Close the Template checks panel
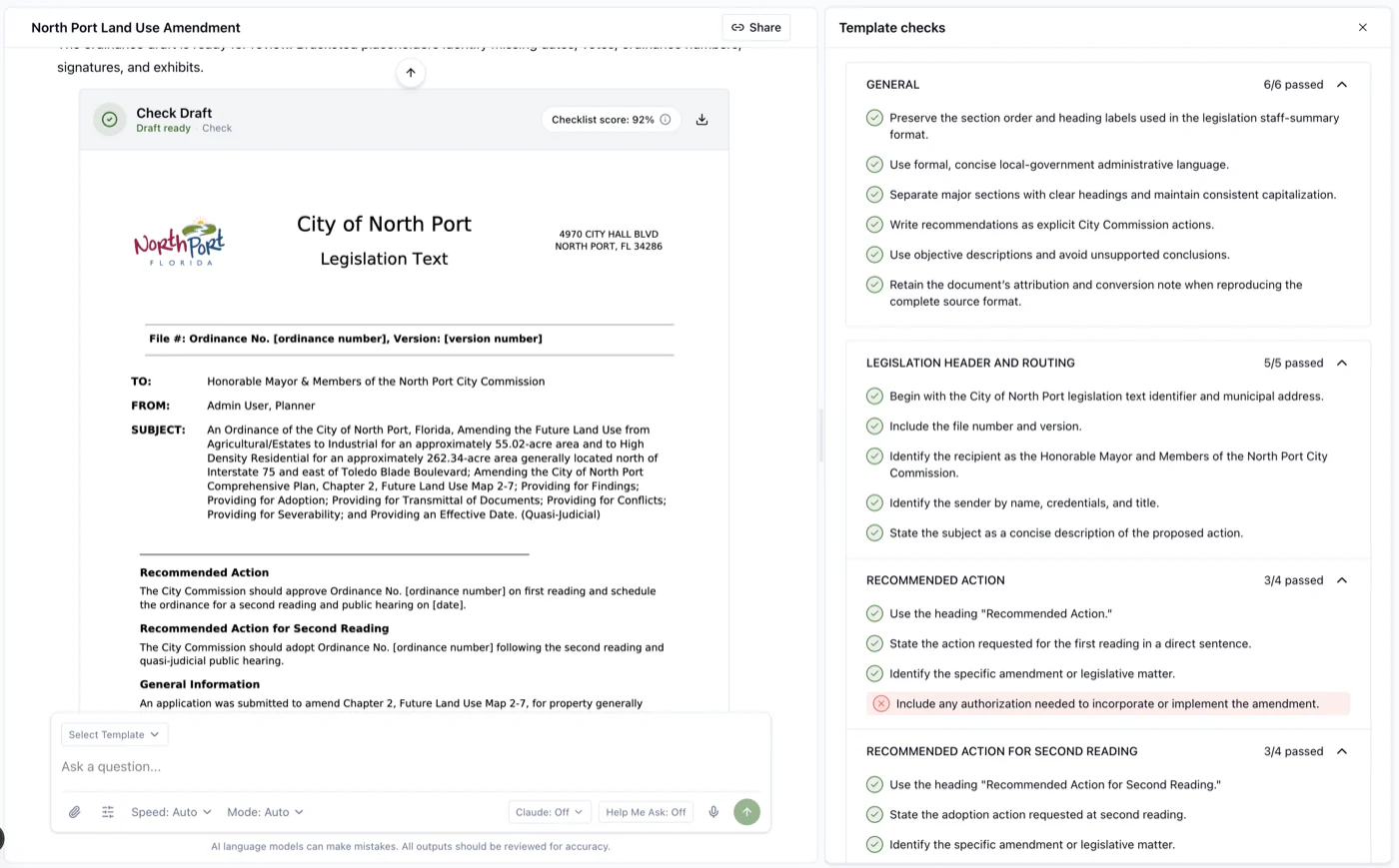The width and height of the screenshot is (1399, 868). [x=1362, y=27]
